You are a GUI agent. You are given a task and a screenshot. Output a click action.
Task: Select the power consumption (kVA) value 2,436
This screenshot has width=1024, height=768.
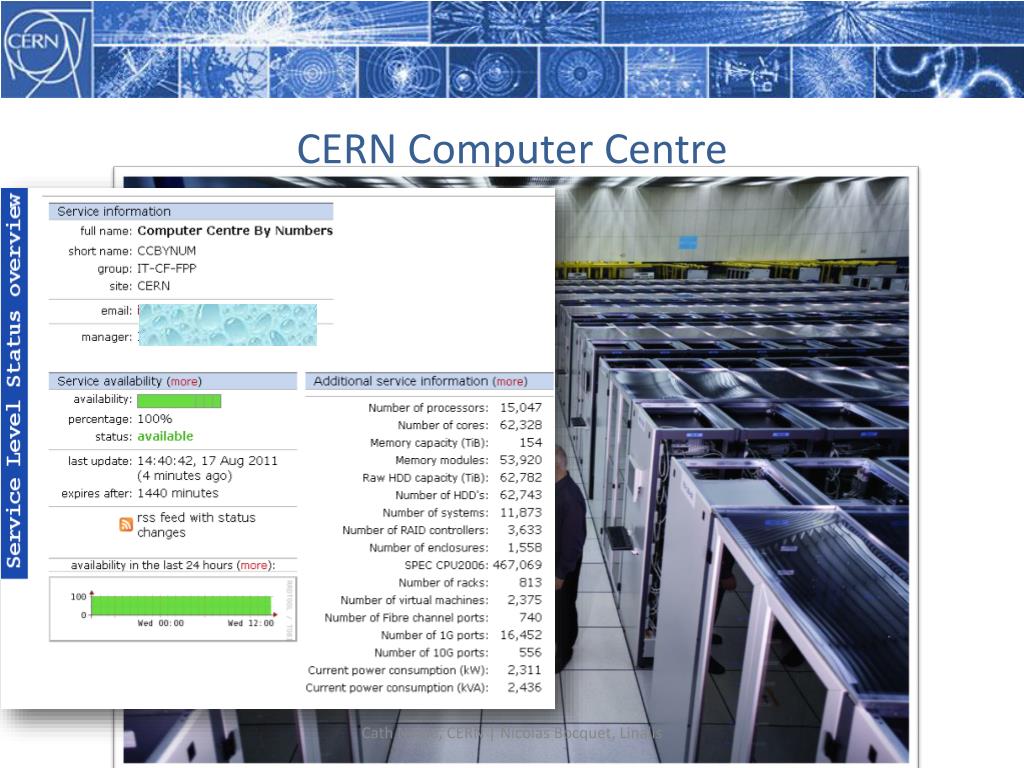pos(525,688)
